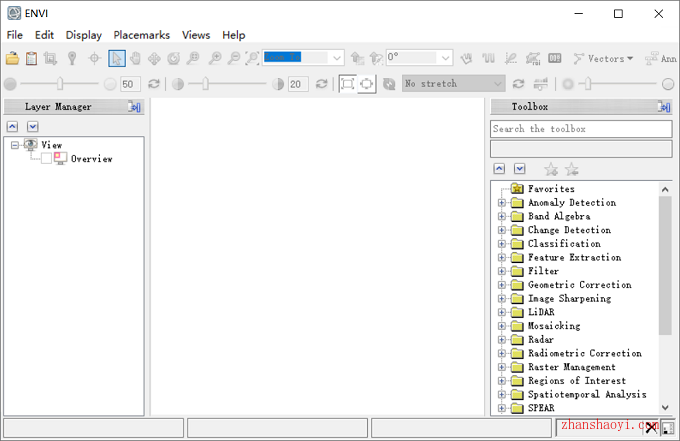680x441 pixels.
Task: Click the Toolbox scrollbar down arrow
Action: pyautogui.click(x=665, y=407)
